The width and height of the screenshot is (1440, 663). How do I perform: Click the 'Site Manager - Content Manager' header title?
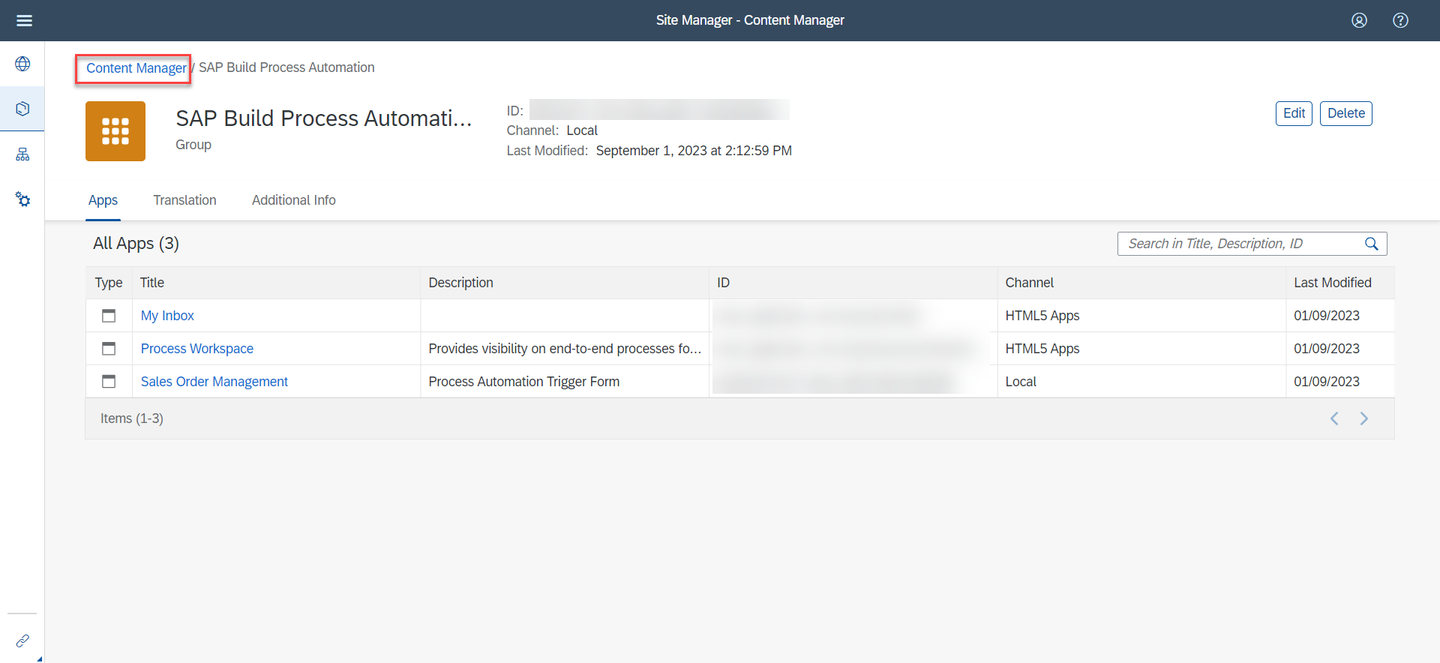(750, 20)
